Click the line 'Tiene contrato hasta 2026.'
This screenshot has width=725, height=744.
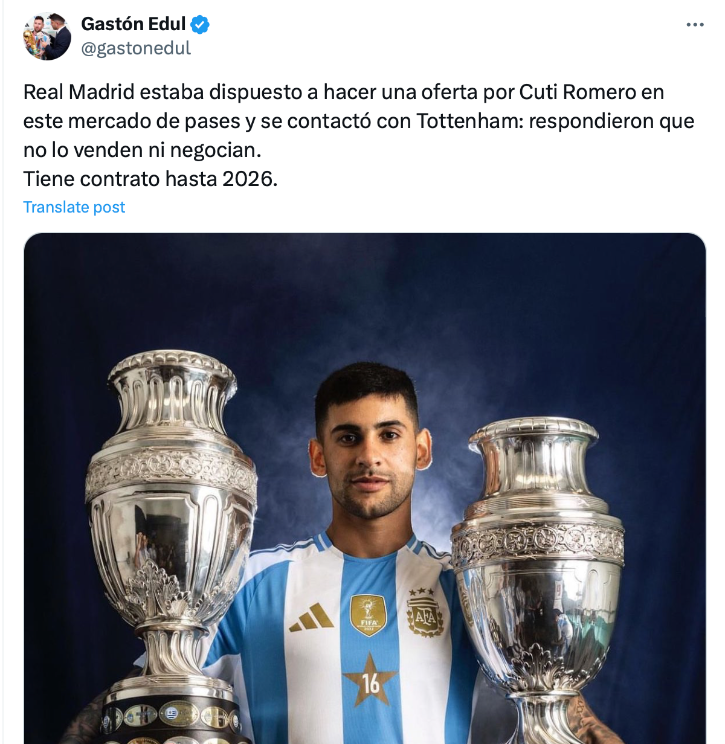(x=150, y=179)
